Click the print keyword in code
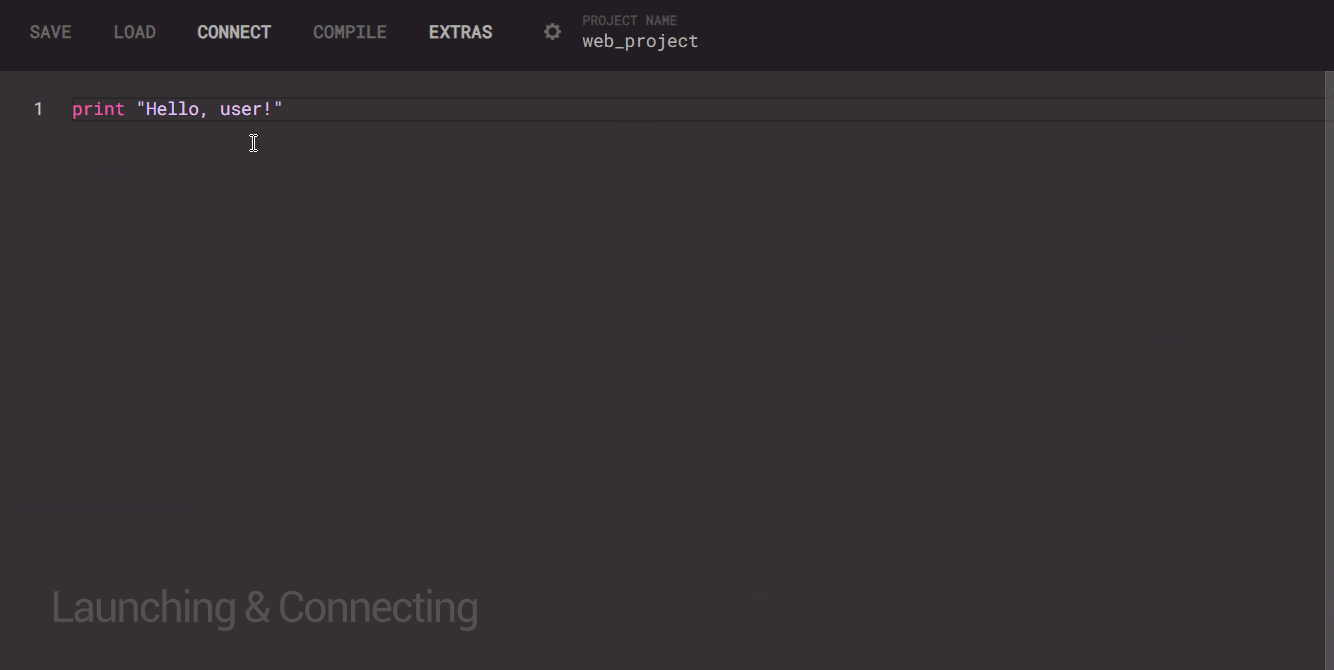The height and width of the screenshot is (670, 1334). 97,109
